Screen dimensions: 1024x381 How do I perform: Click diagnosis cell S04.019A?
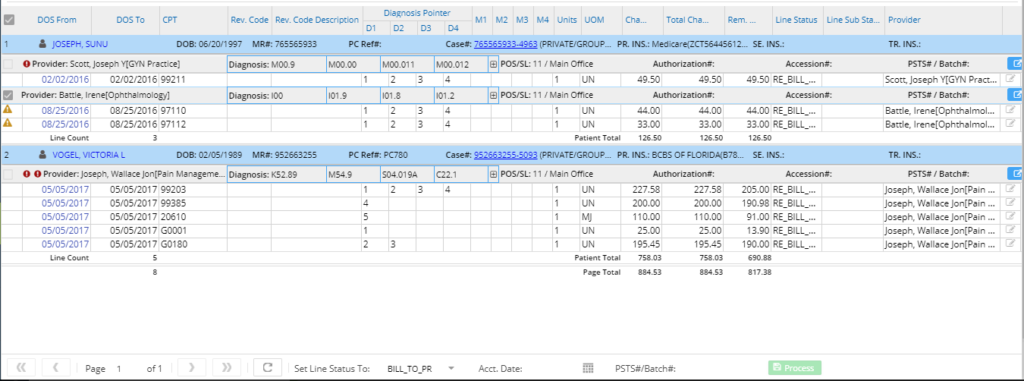[x=407, y=174]
